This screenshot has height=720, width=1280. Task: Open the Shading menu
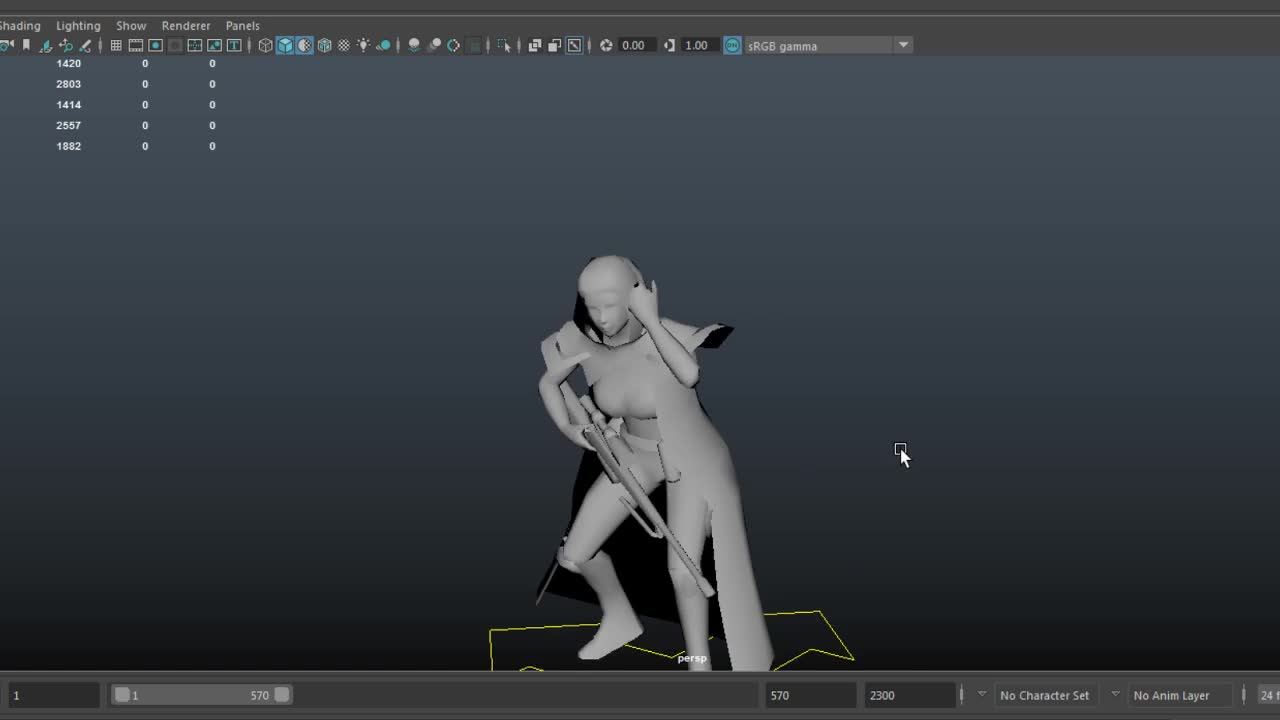(x=20, y=25)
